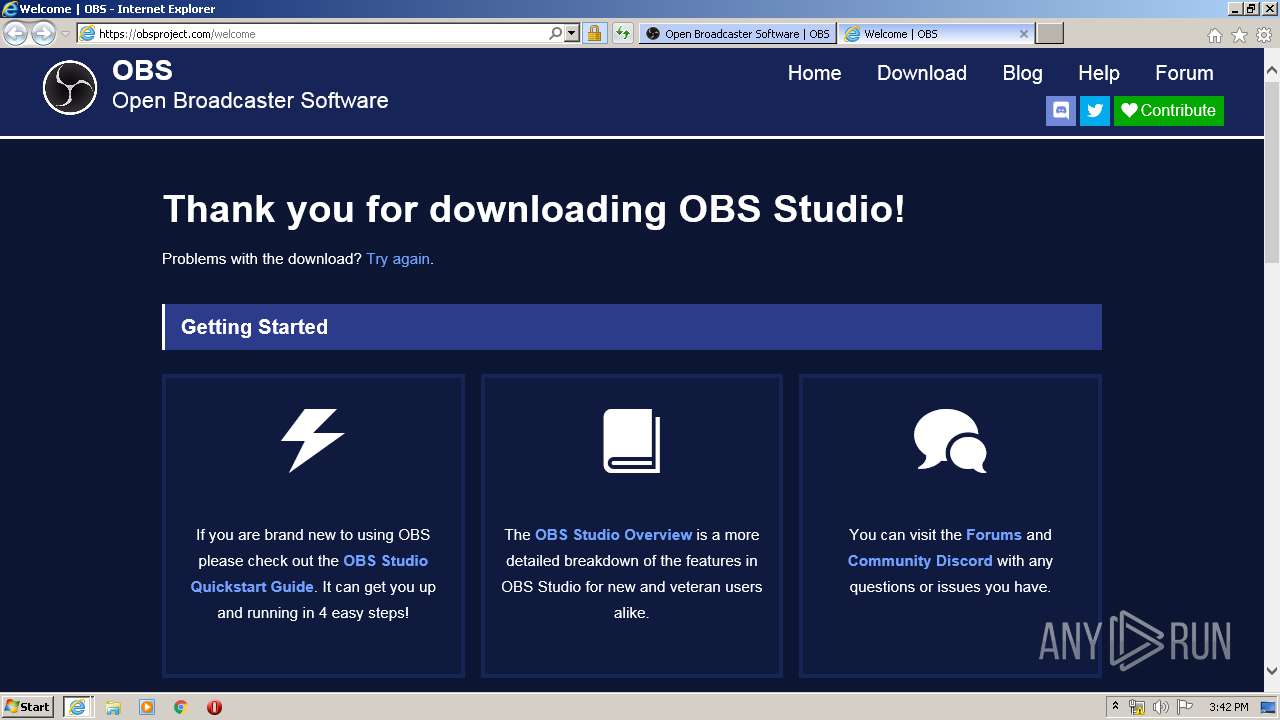Open the browser Home icon
This screenshot has height=720, width=1280.
point(1214,35)
